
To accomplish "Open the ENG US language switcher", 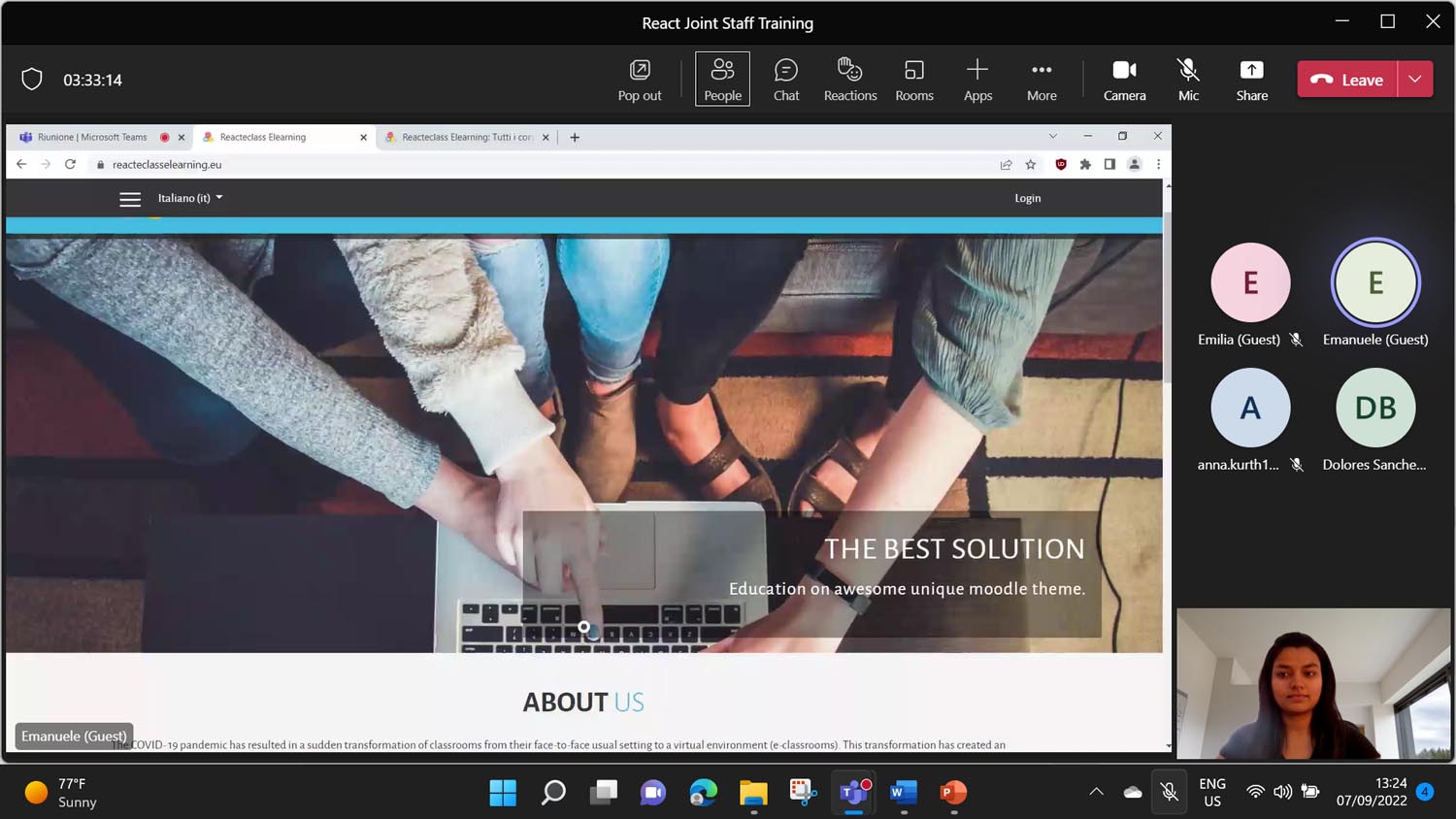I will point(1212,792).
